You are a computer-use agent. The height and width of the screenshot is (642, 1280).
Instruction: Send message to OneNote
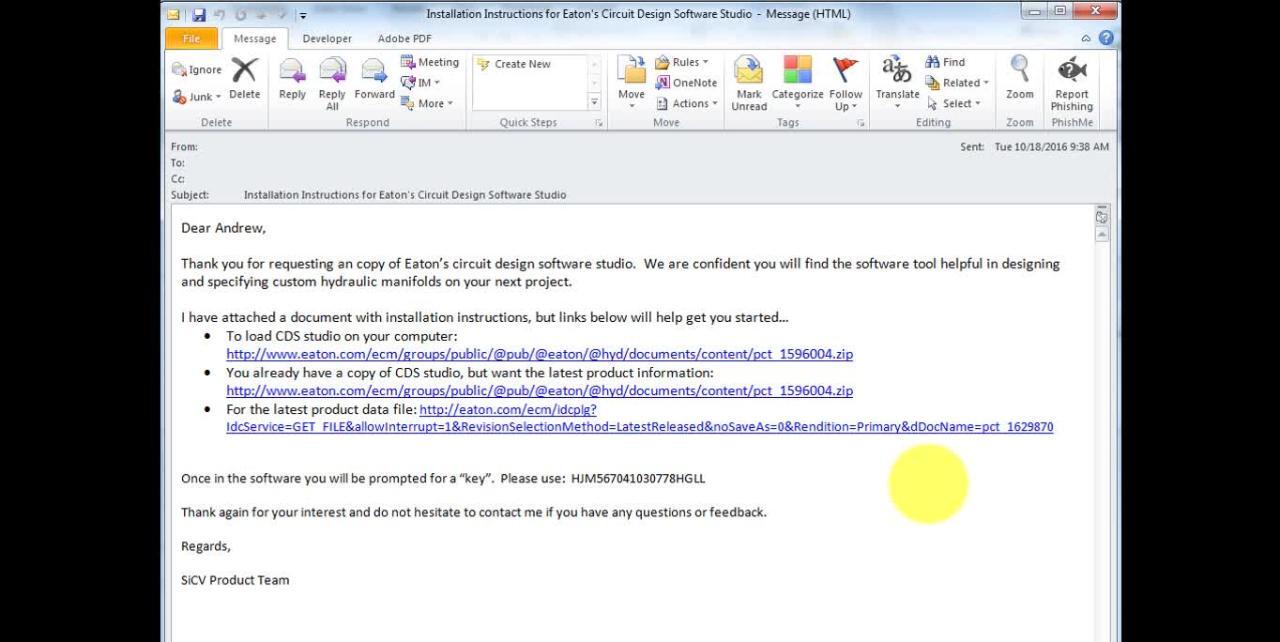tap(686, 83)
